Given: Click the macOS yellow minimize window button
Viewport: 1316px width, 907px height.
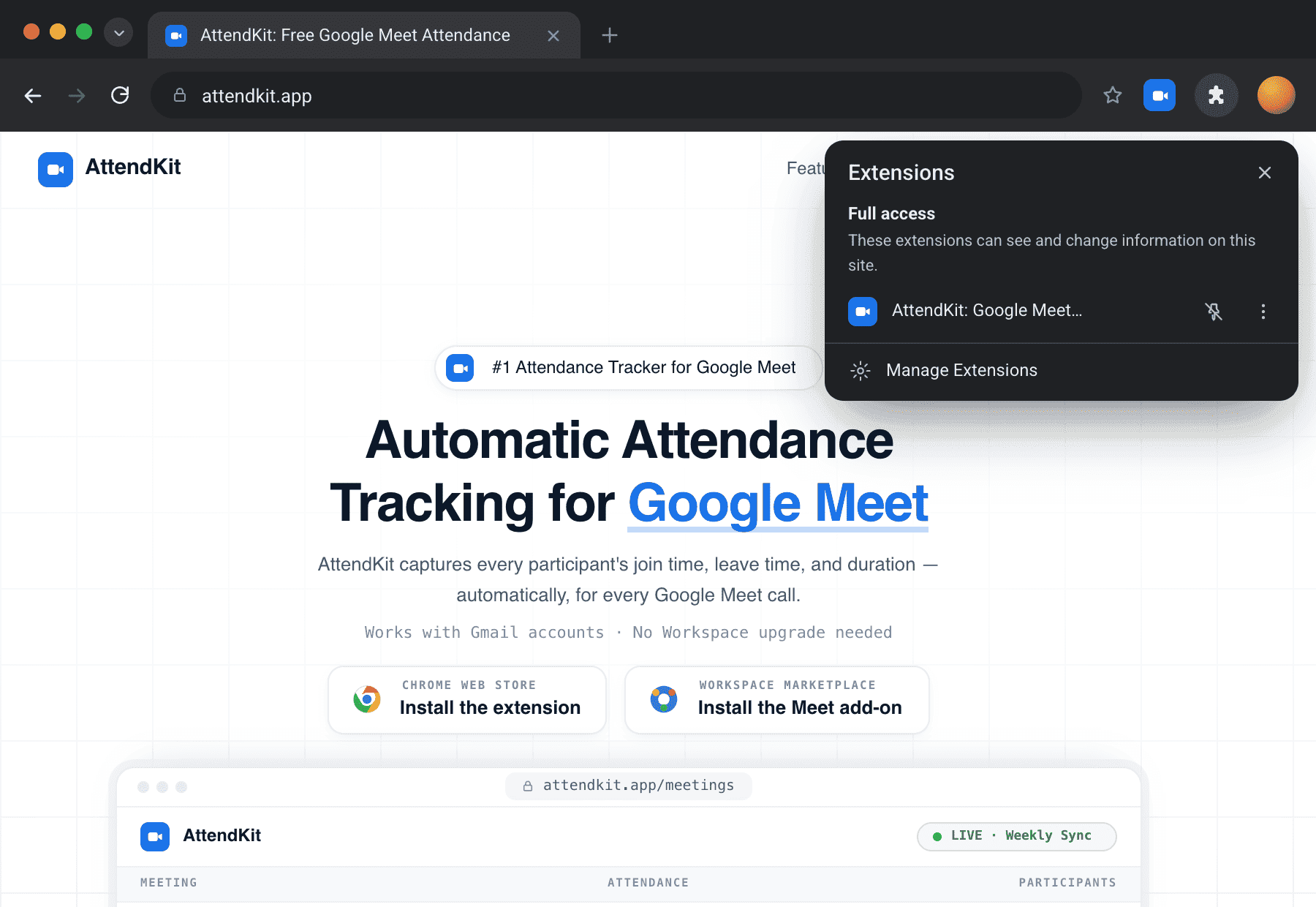Looking at the screenshot, I should click(58, 31).
